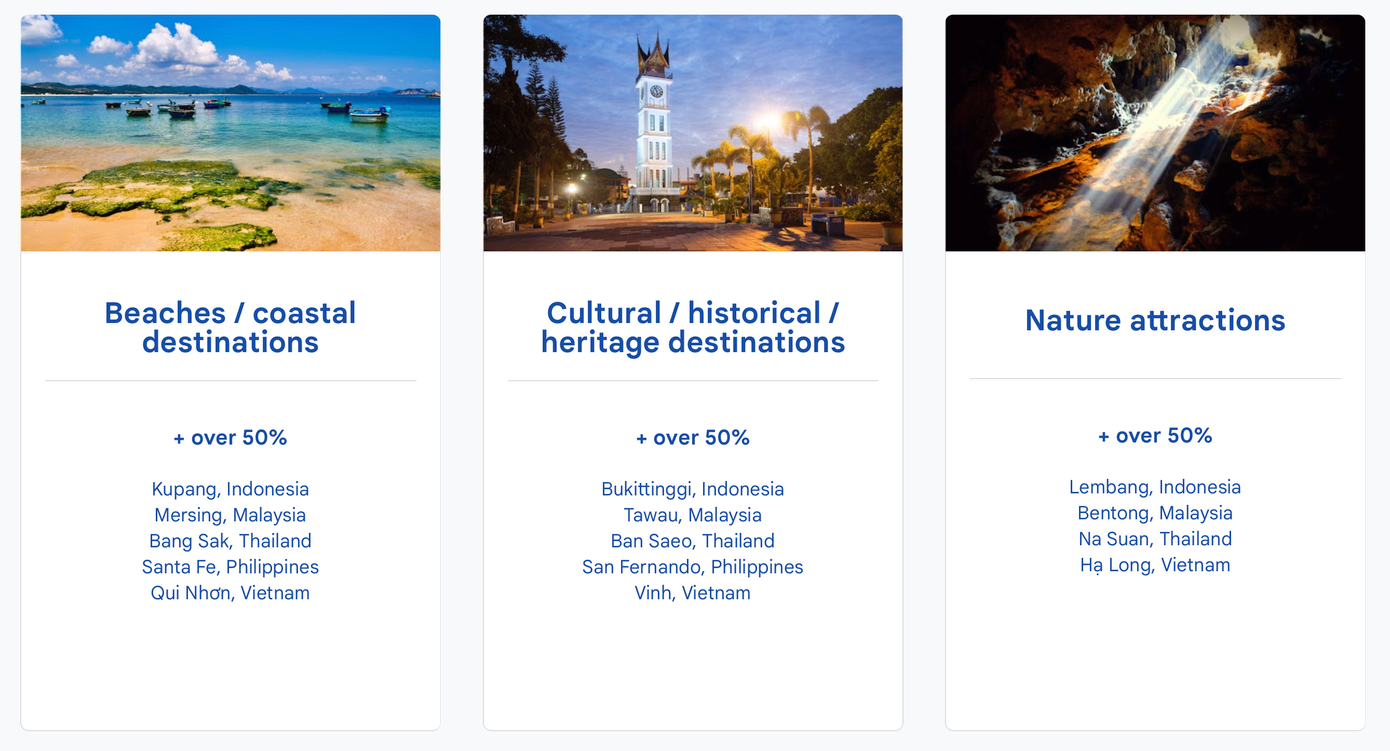Open Mersing, Malaysia destination
1390x751 pixels.
230,515
